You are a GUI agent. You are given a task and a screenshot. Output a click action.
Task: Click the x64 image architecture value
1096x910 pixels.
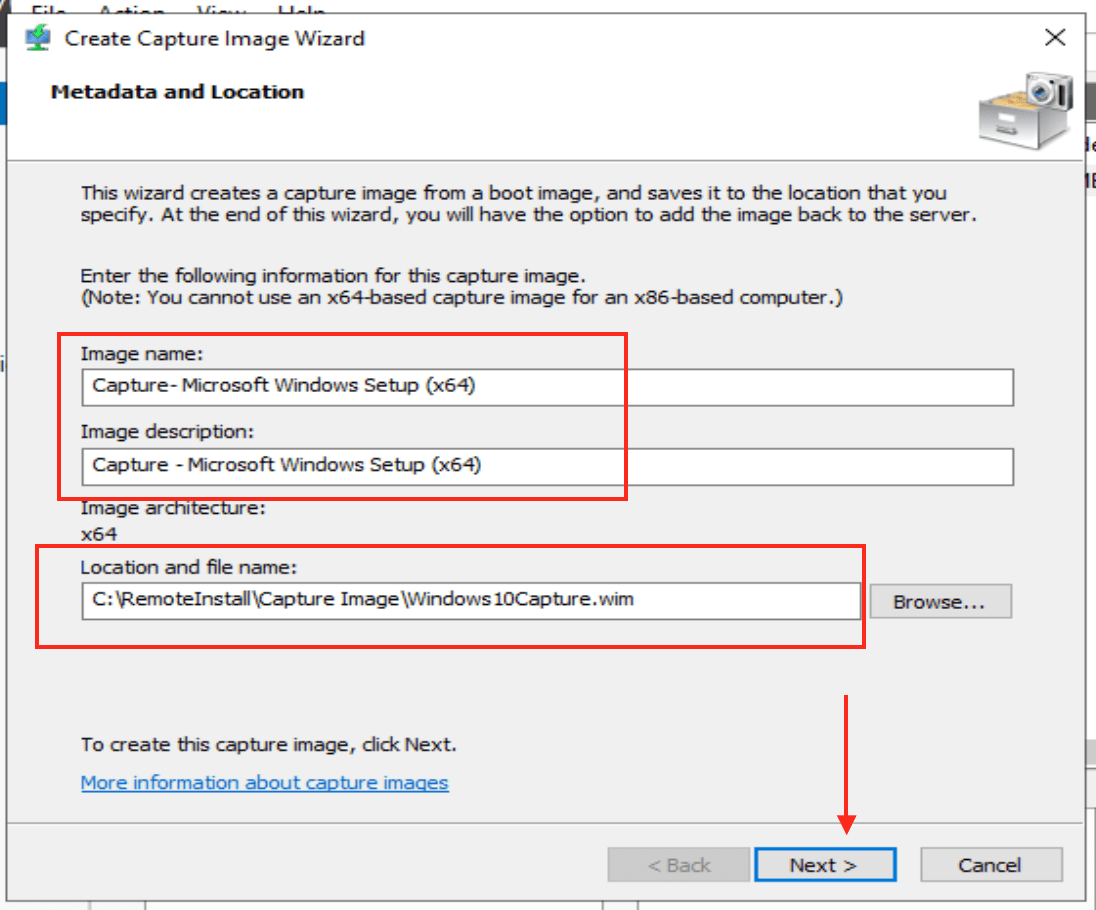point(99,534)
